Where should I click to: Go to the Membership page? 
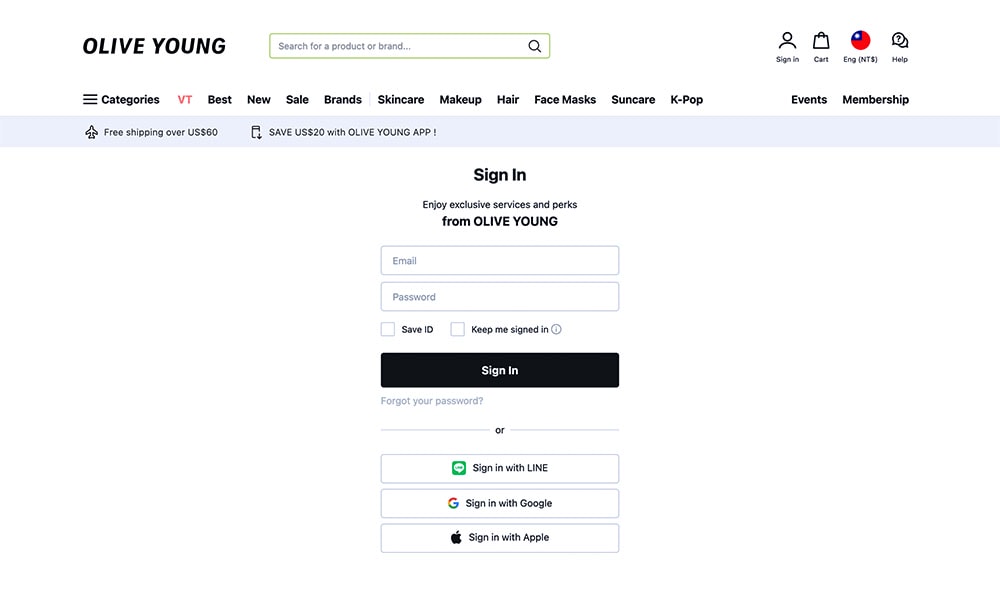coord(876,99)
